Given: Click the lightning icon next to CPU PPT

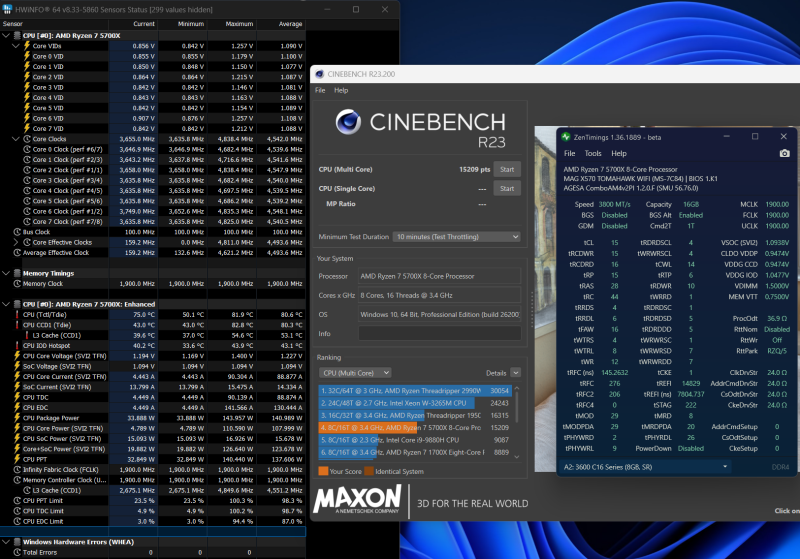Looking at the screenshot, I should [17, 459].
